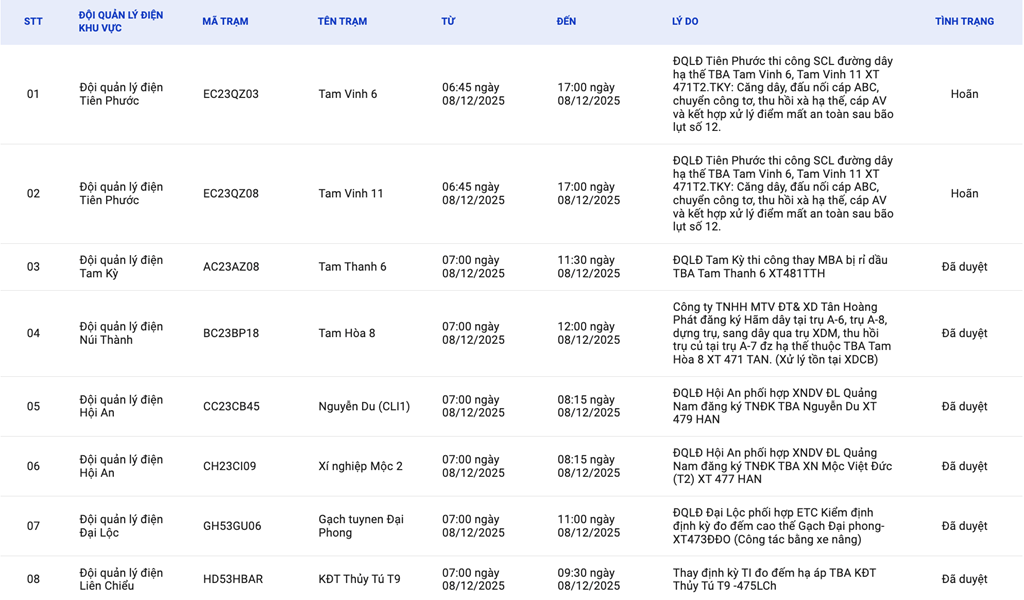Click the Tam Hòa 8 station name
Viewport: 1024px width, 600px height.
tap(347, 333)
